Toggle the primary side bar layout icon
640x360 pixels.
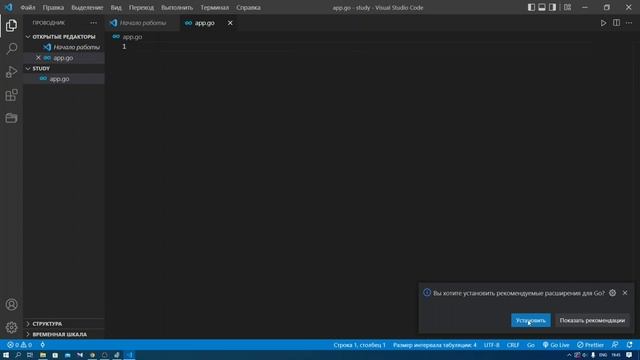[531, 7]
